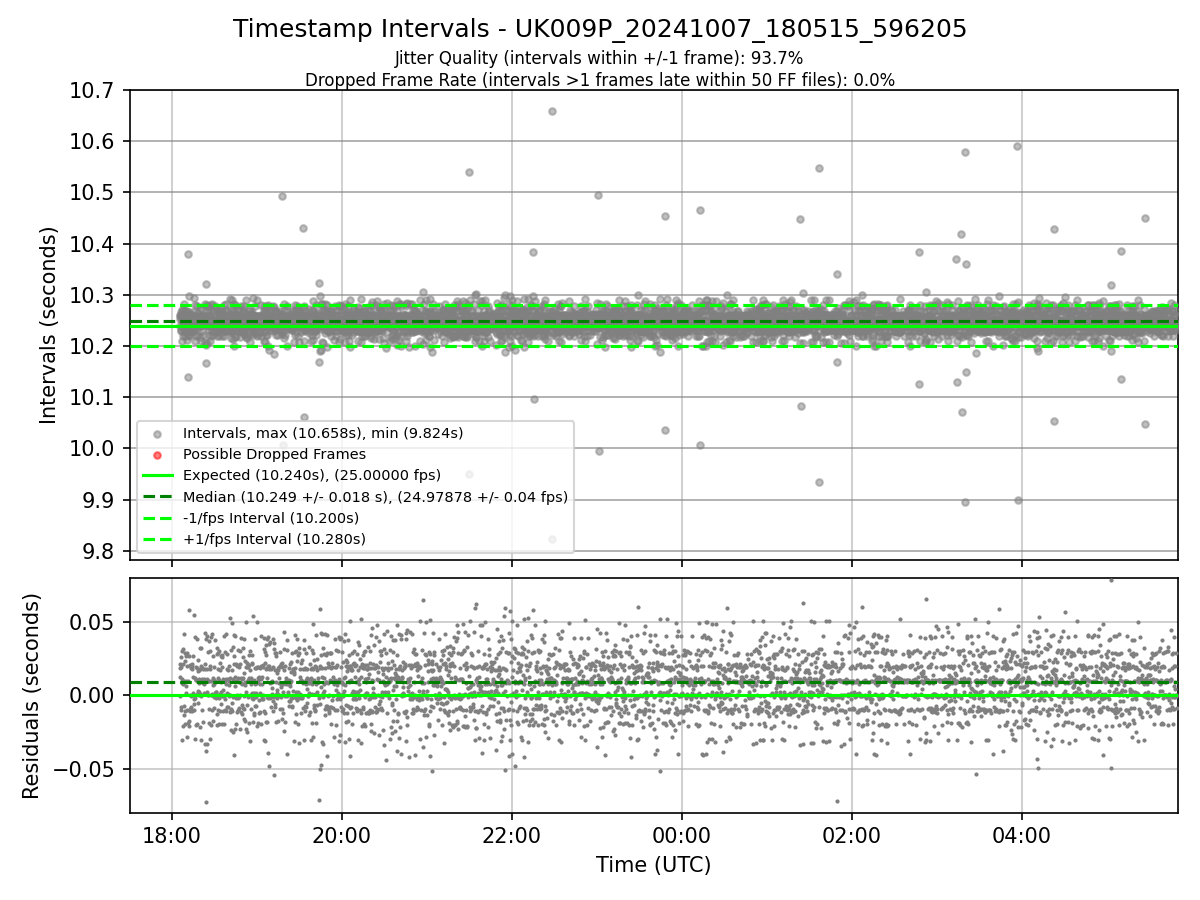
Task: Click the 02:00 x-axis tick label
Action: point(852,835)
